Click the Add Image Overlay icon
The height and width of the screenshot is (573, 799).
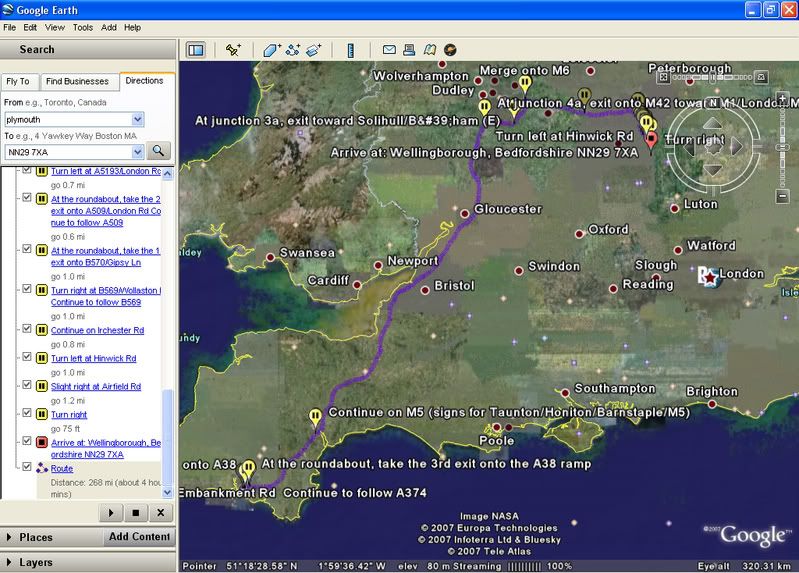pos(313,50)
